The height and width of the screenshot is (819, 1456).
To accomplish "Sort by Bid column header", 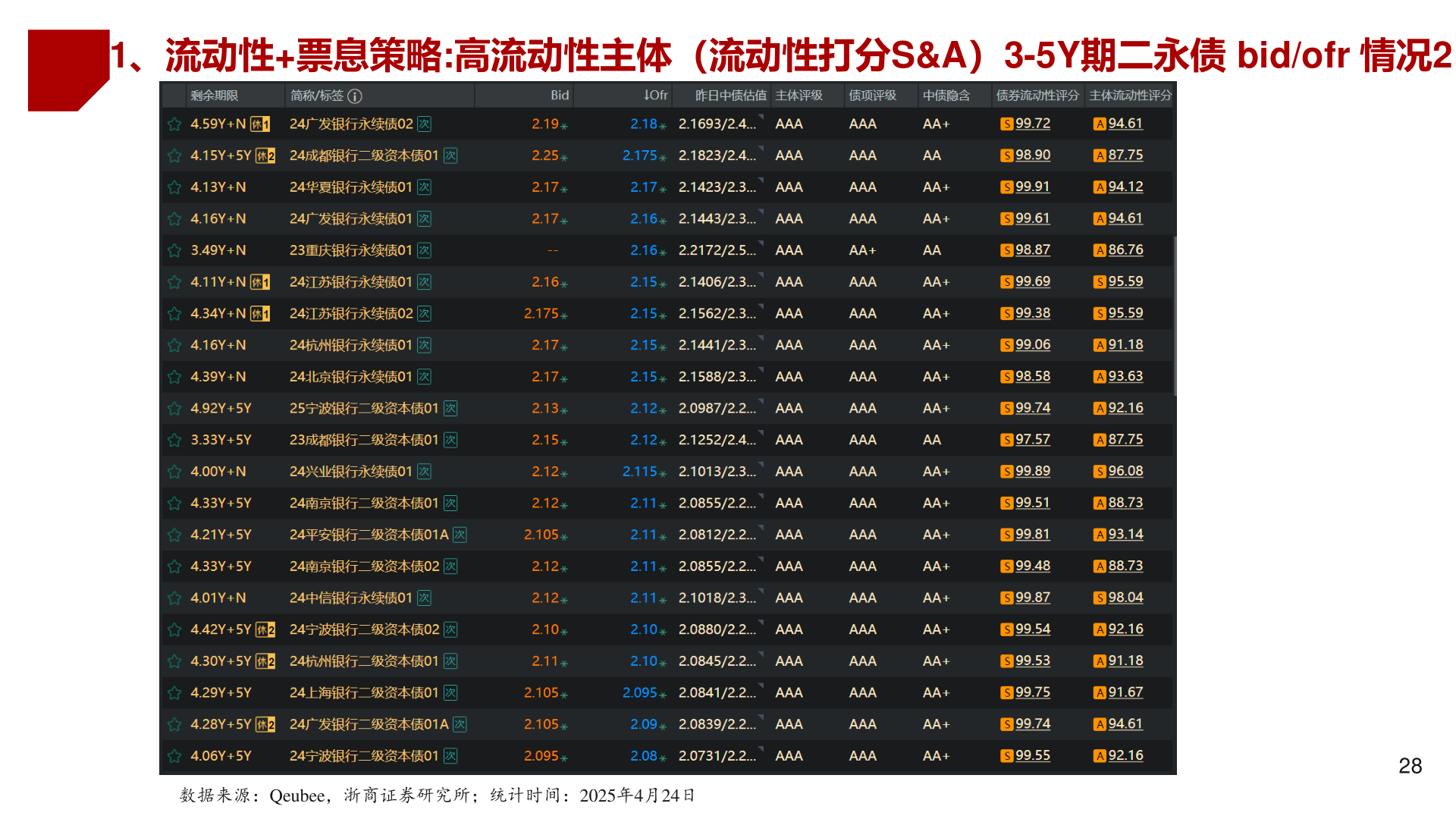I will [559, 96].
